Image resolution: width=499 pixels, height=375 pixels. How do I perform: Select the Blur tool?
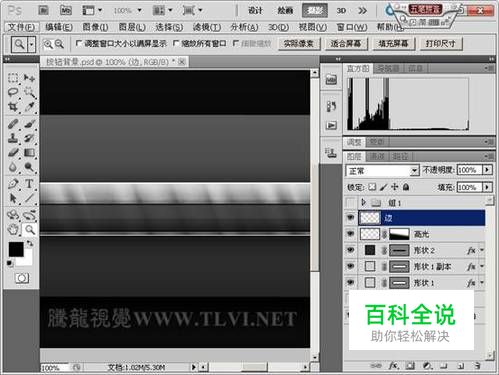tap(13, 167)
